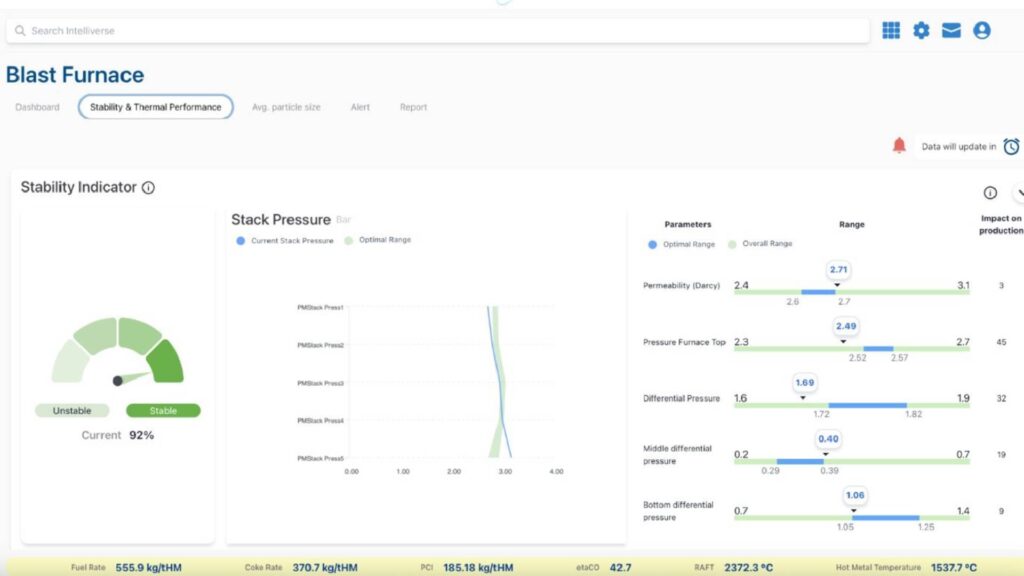Click the Unstable status label
This screenshot has height=576, width=1024.
coord(72,410)
